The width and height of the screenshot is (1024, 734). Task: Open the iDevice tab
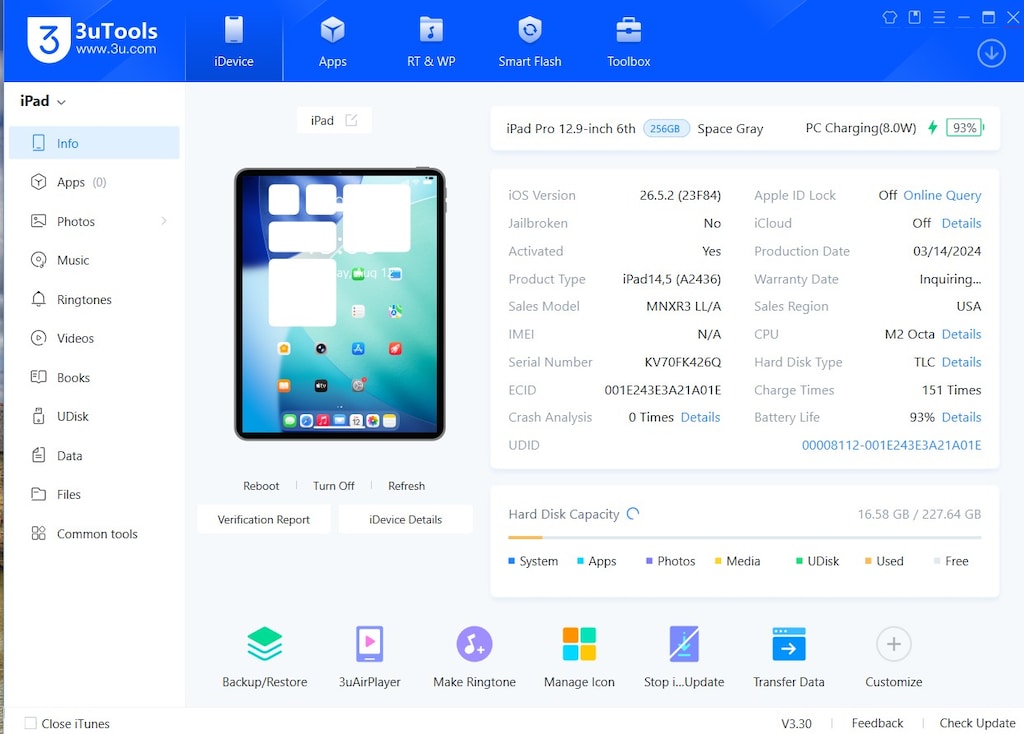(x=234, y=42)
